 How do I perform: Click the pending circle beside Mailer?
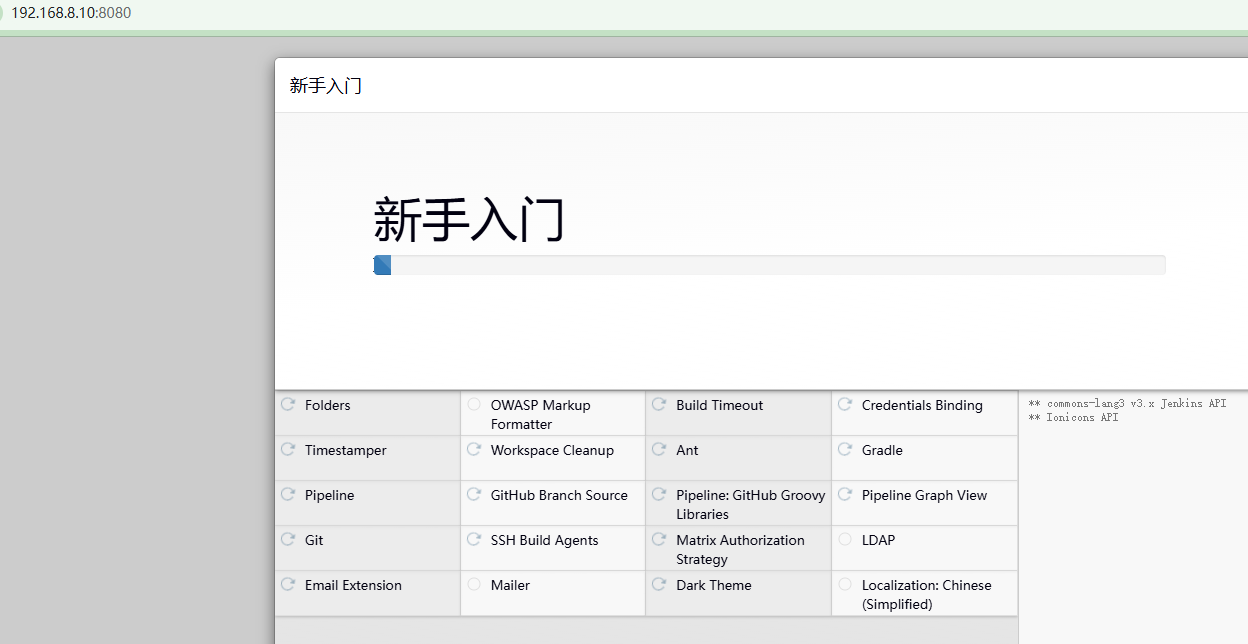tap(474, 585)
